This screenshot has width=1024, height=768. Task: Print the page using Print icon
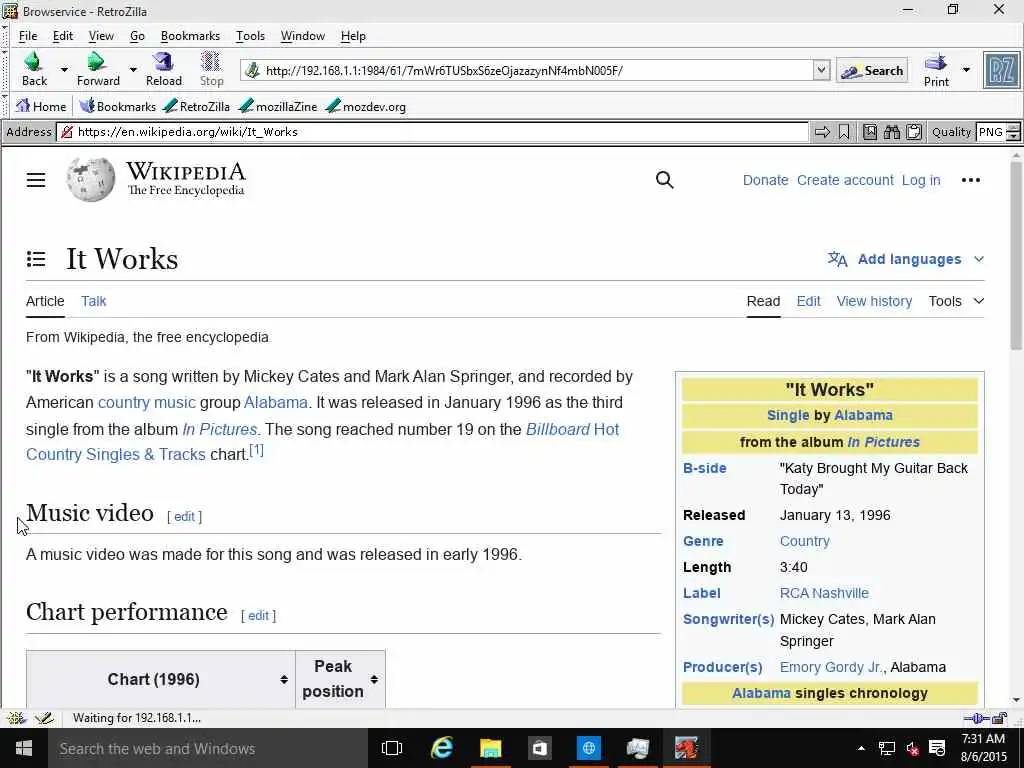coord(936,70)
